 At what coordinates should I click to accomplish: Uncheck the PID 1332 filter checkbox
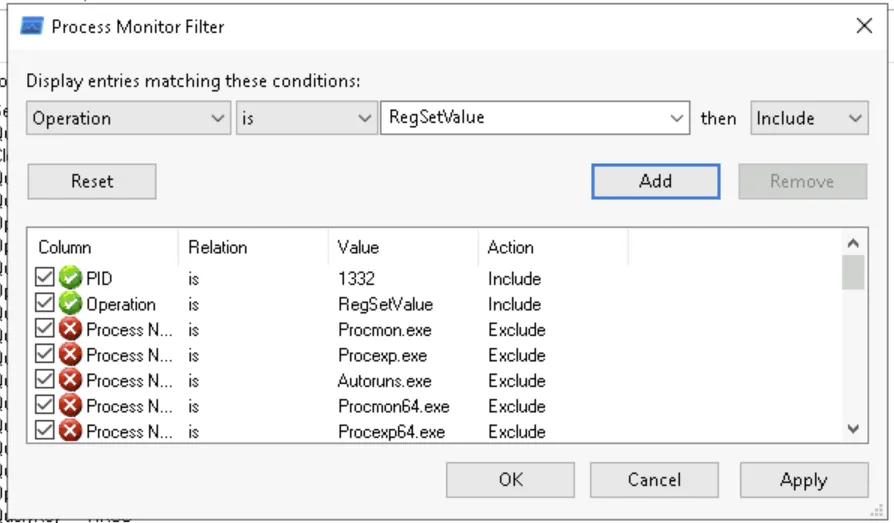point(44,277)
